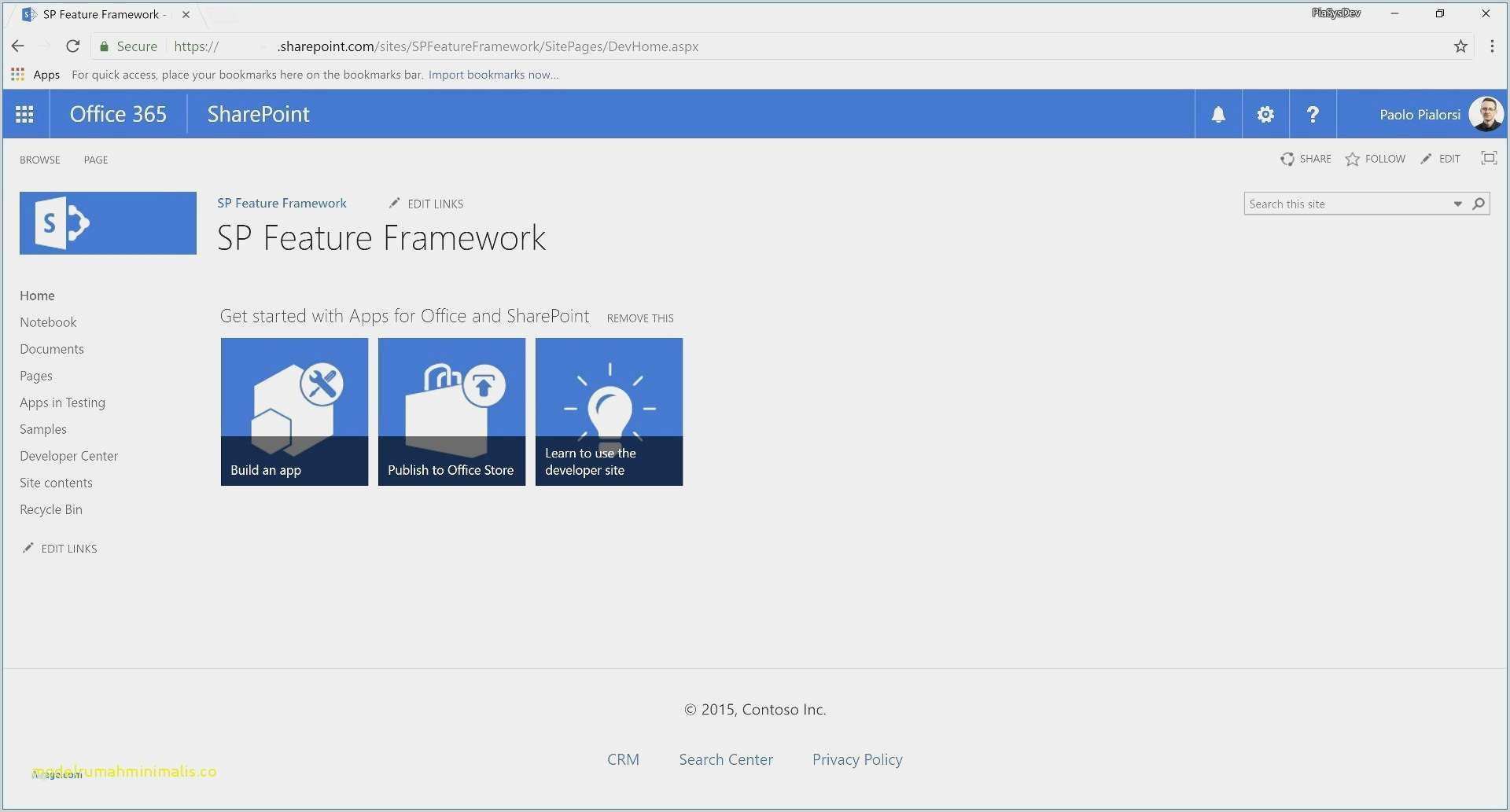Image resolution: width=1510 pixels, height=812 pixels.
Task: Click EDIT LINKS below the left navigation
Action: (60, 549)
